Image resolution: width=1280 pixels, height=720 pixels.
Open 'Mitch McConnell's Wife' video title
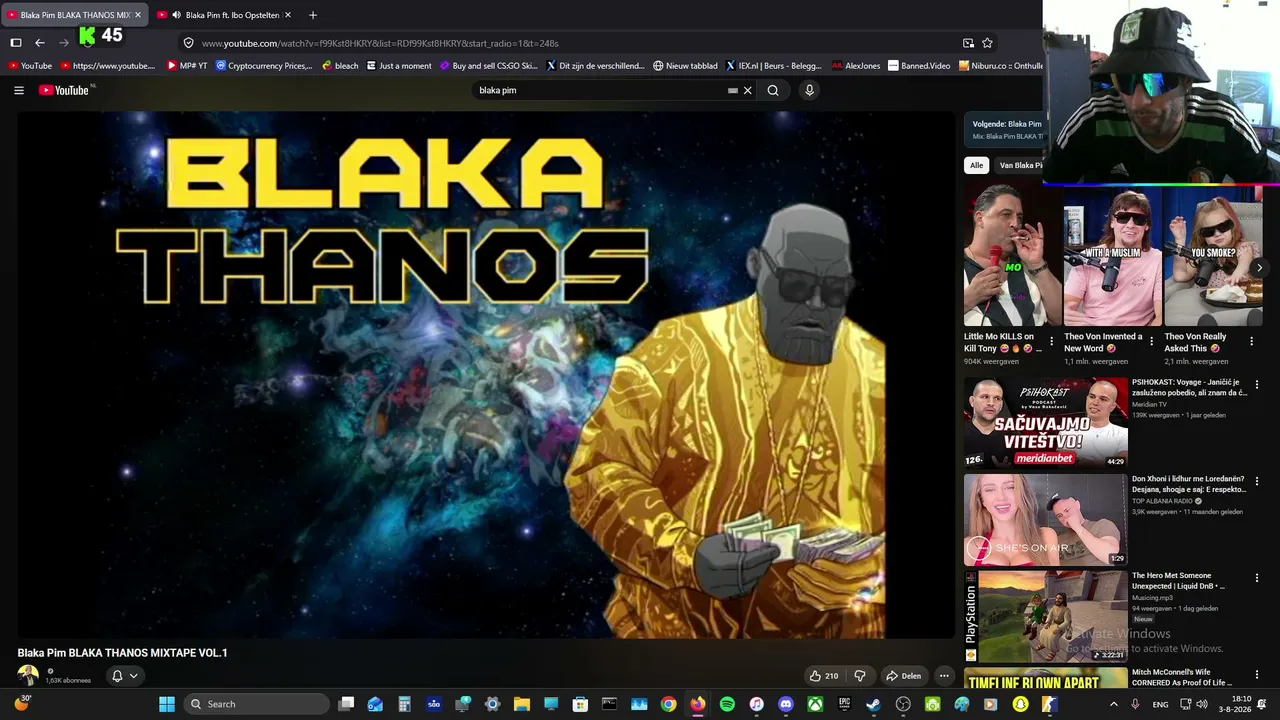tap(1181, 677)
